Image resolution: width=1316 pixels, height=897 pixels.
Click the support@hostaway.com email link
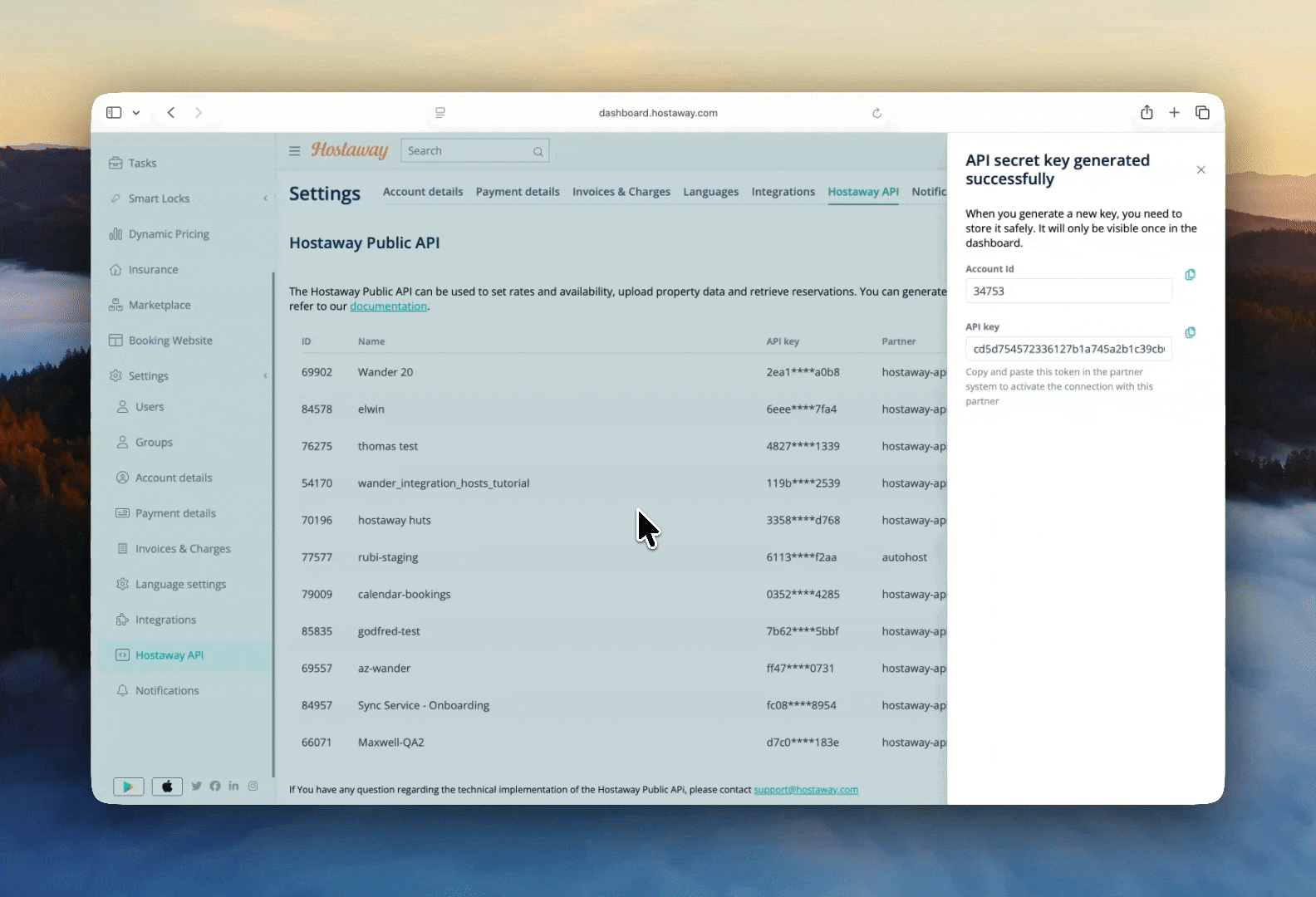point(806,790)
